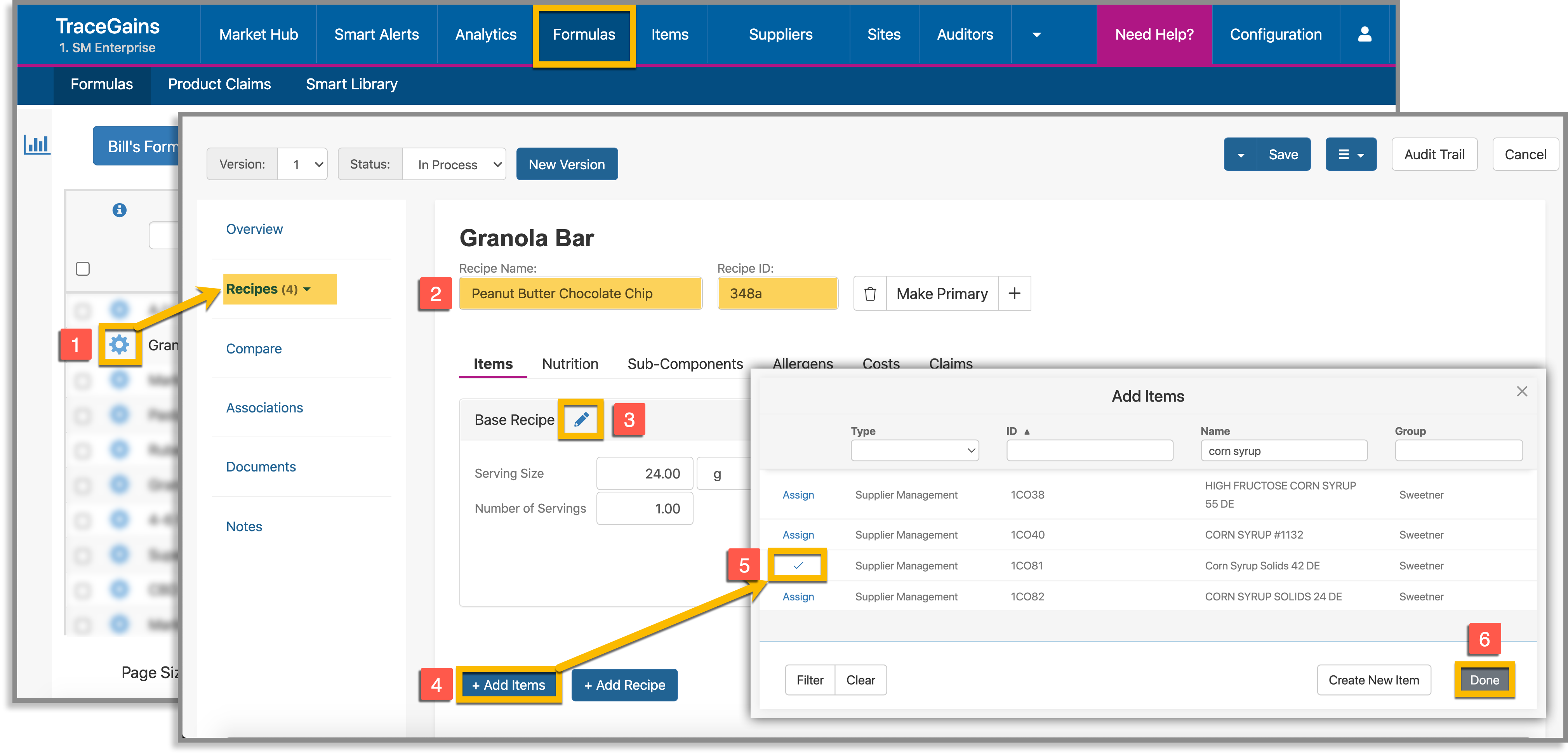
Task: Go to Associations in the side menu
Action: pos(264,408)
